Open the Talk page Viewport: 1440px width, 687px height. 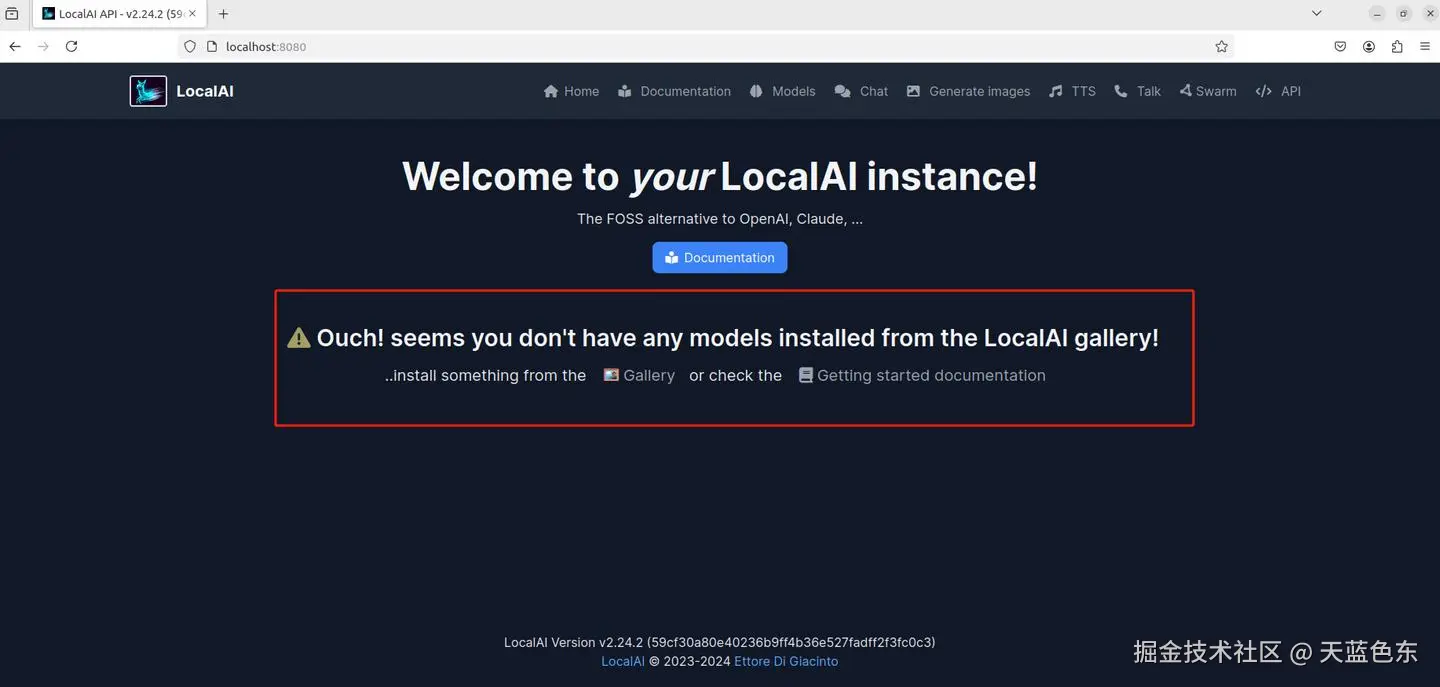coord(1137,91)
